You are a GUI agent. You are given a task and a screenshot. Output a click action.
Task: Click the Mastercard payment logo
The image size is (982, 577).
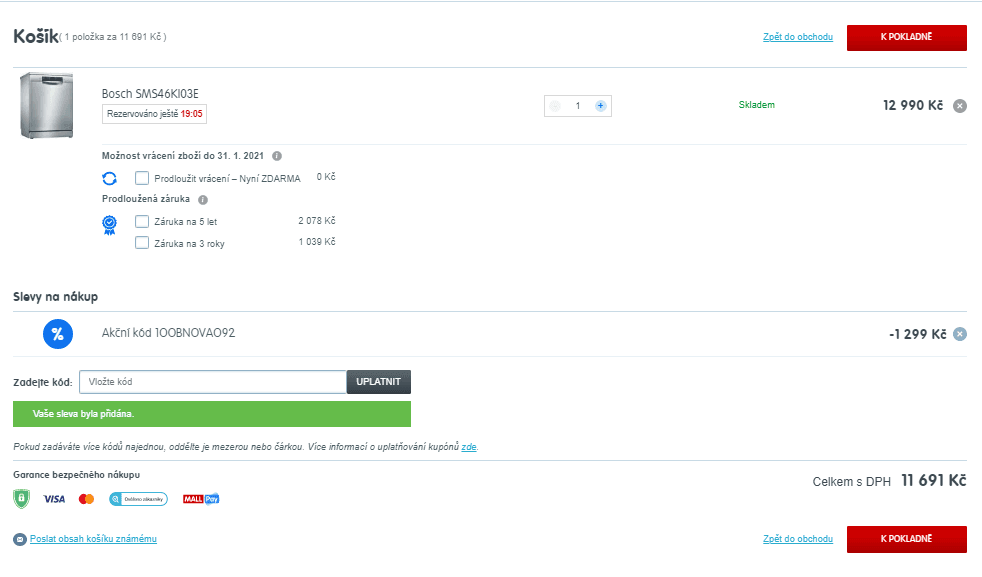[86, 499]
